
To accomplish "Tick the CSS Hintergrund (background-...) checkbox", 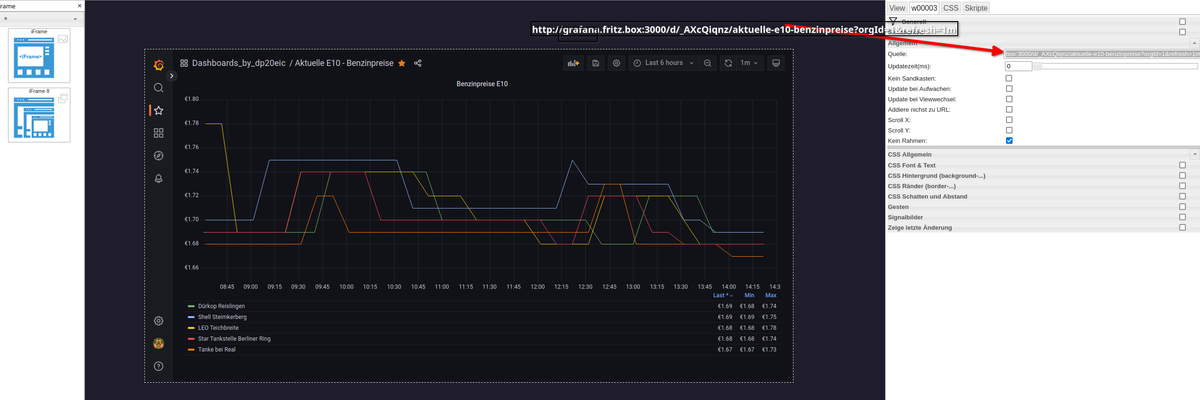I will pos(1182,175).
